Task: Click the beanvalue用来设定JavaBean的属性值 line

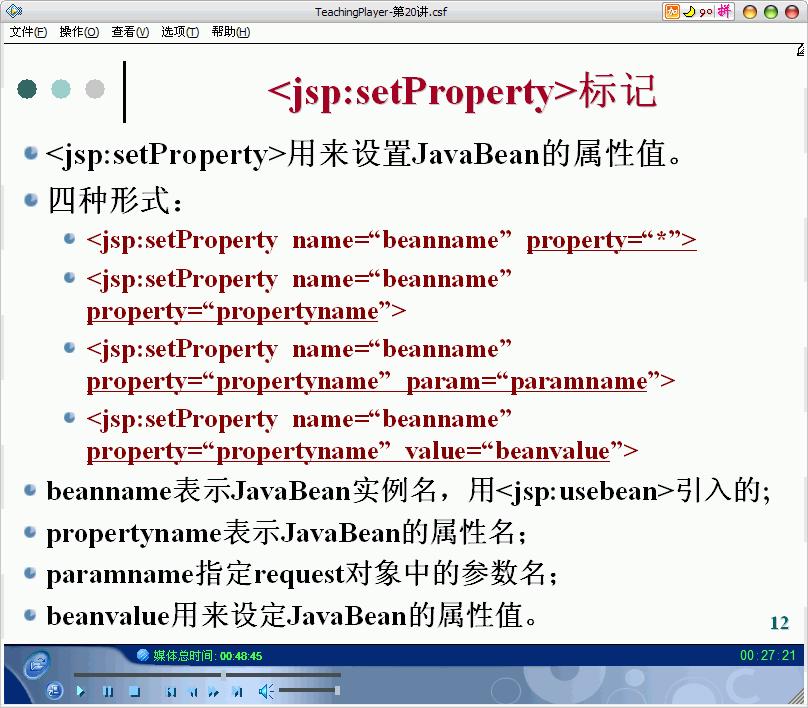Action: 292,615
